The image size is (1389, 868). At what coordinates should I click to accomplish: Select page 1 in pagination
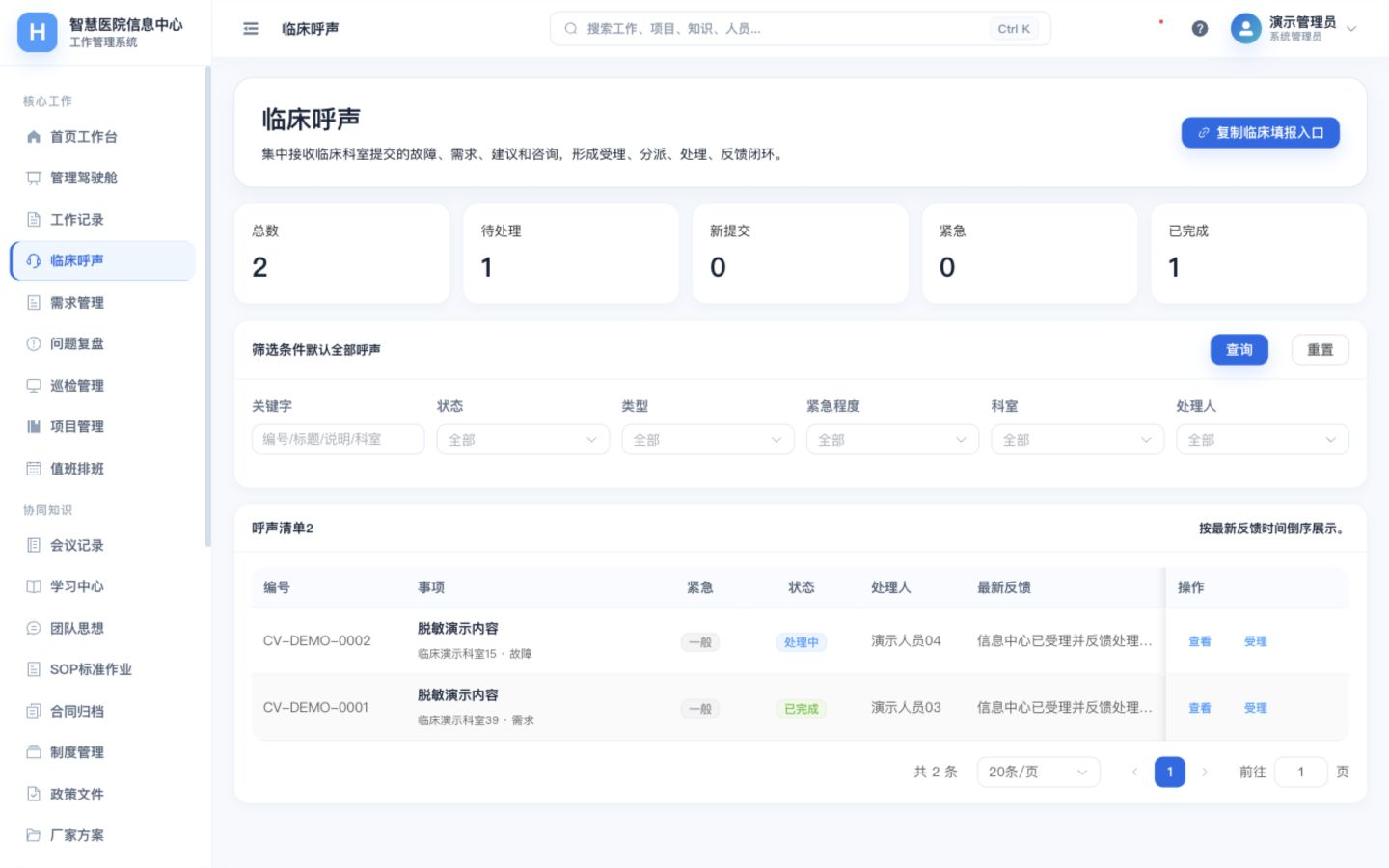coord(1170,772)
